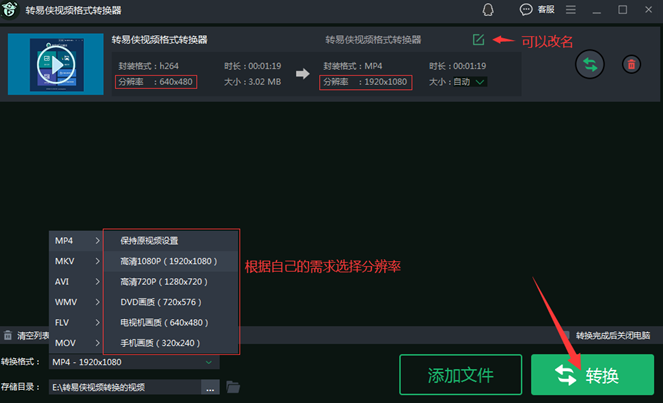
Task: Click the browse ... button for storage path
Action: 210,387
